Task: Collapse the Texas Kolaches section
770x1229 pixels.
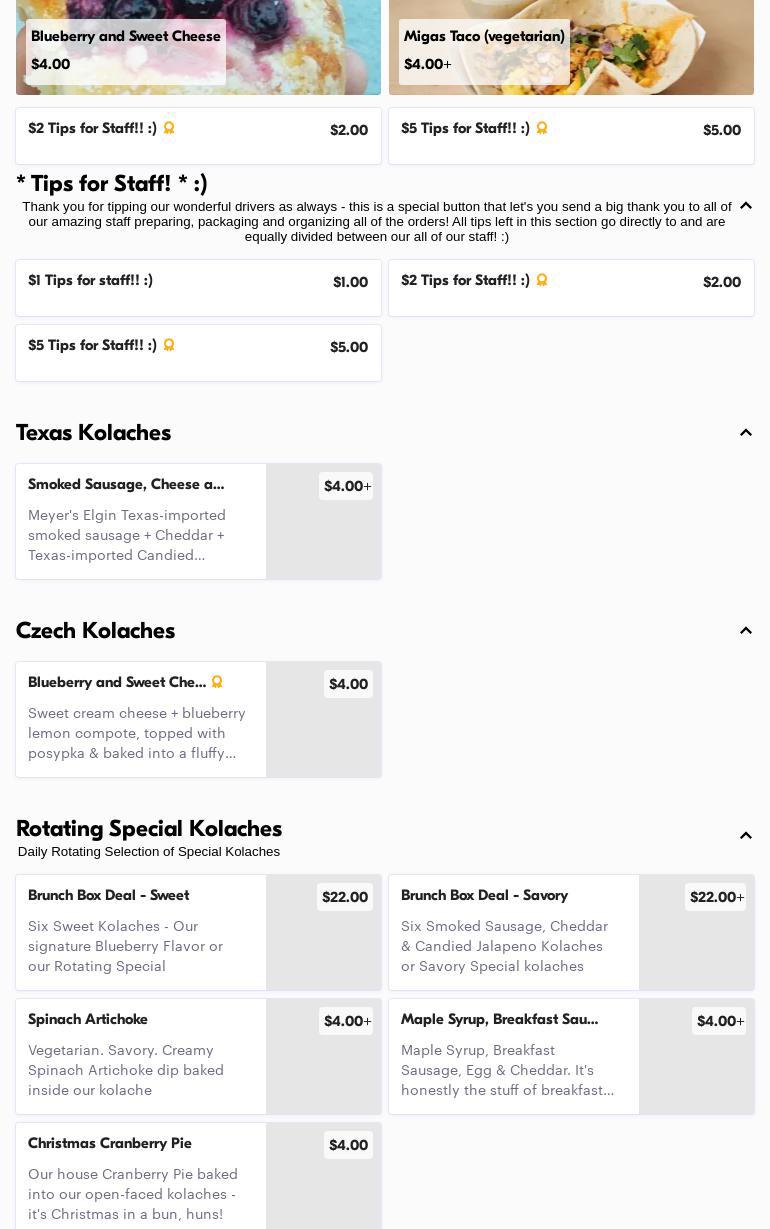Action: [746, 433]
